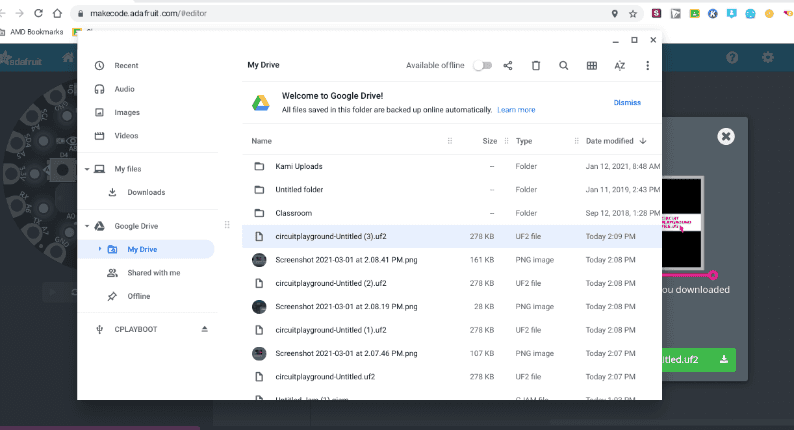
Task: Open the three-dot more options menu
Action: pos(648,65)
